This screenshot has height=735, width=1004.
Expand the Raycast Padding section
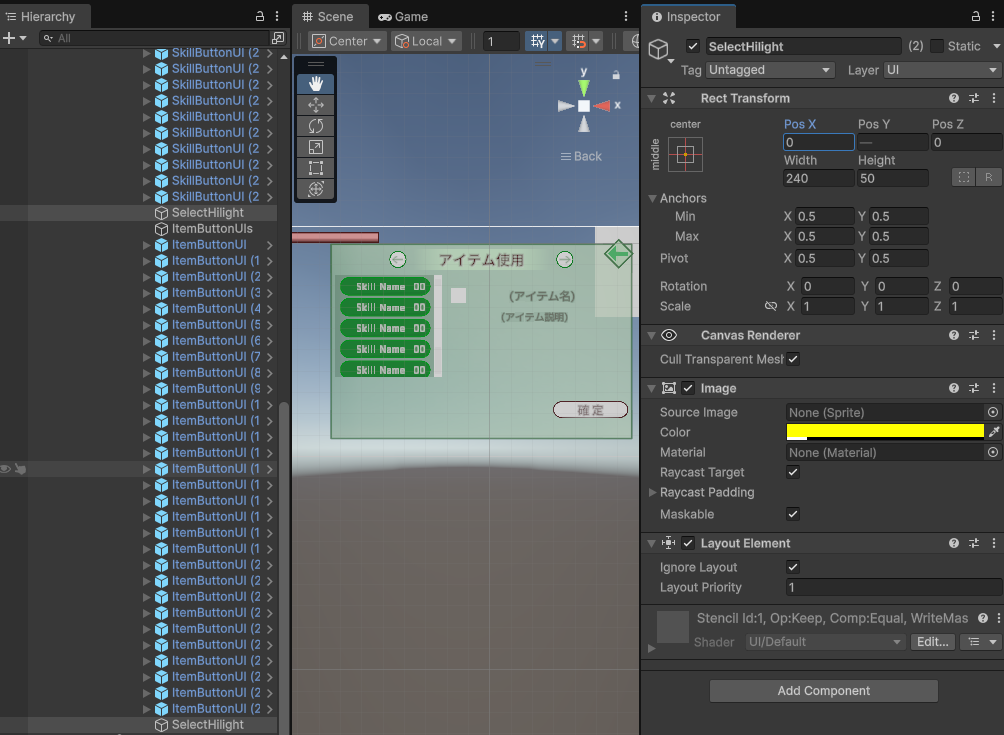click(653, 493)
